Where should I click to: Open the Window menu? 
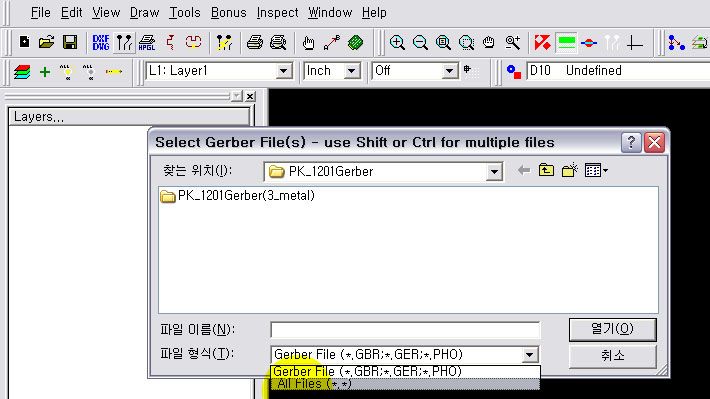(x=330, y=13)
